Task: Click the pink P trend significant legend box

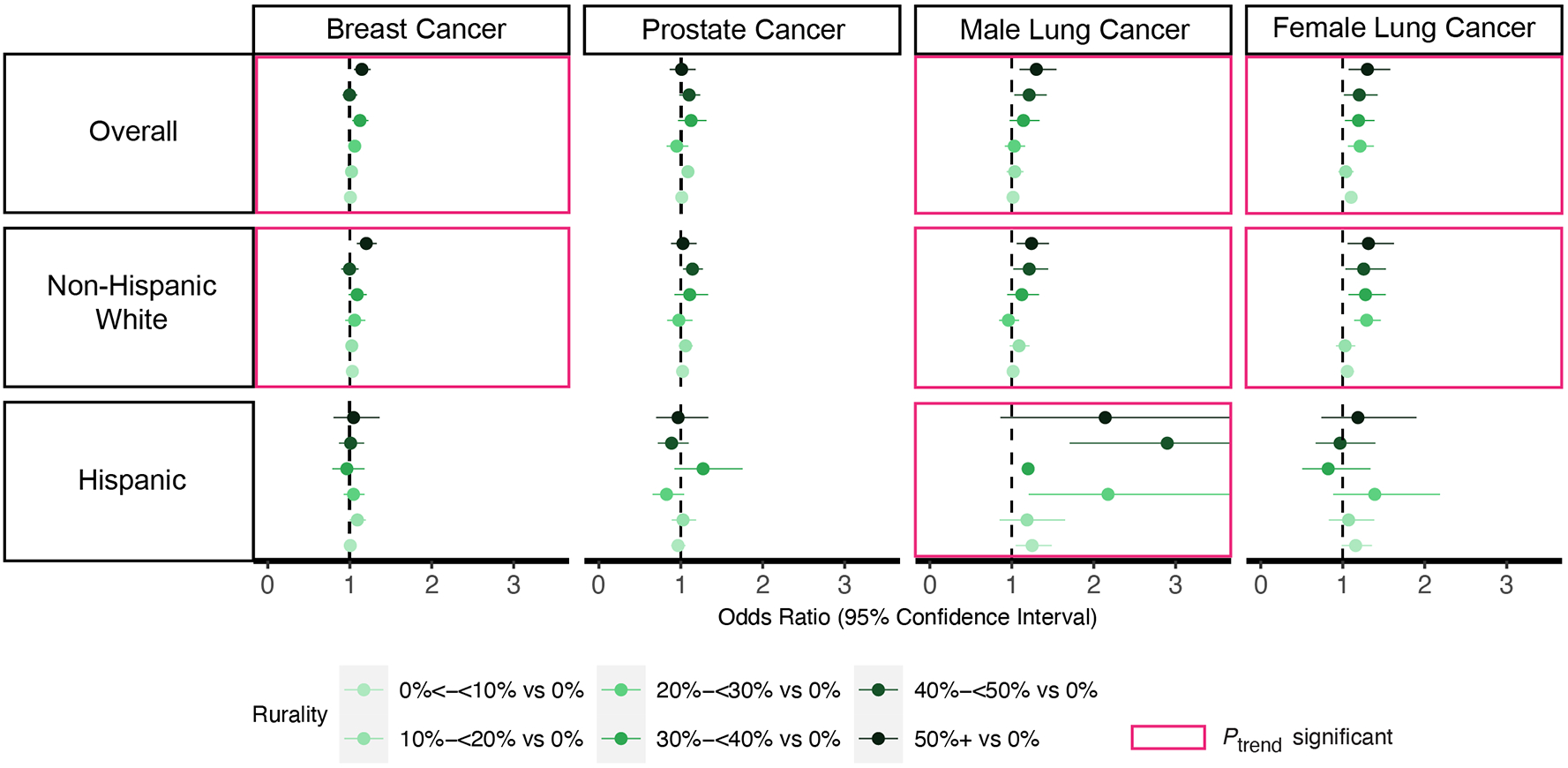Action: tap(1168, 737)
